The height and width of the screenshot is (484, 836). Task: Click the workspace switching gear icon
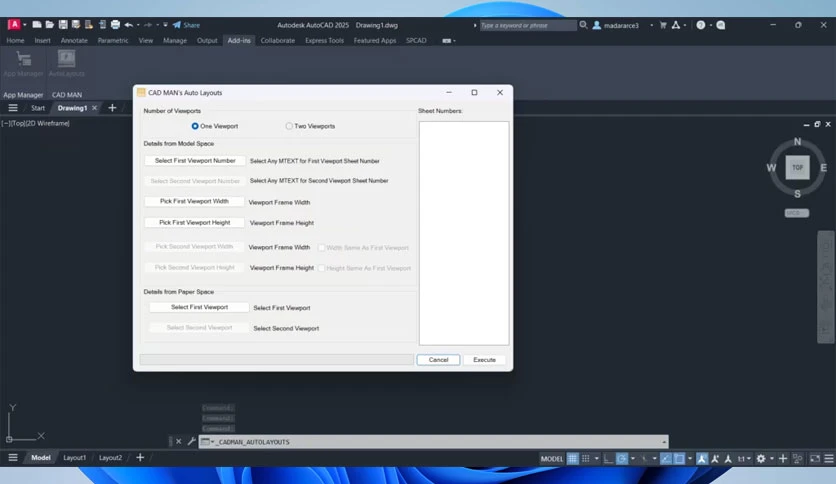click(x=761, y=458)
